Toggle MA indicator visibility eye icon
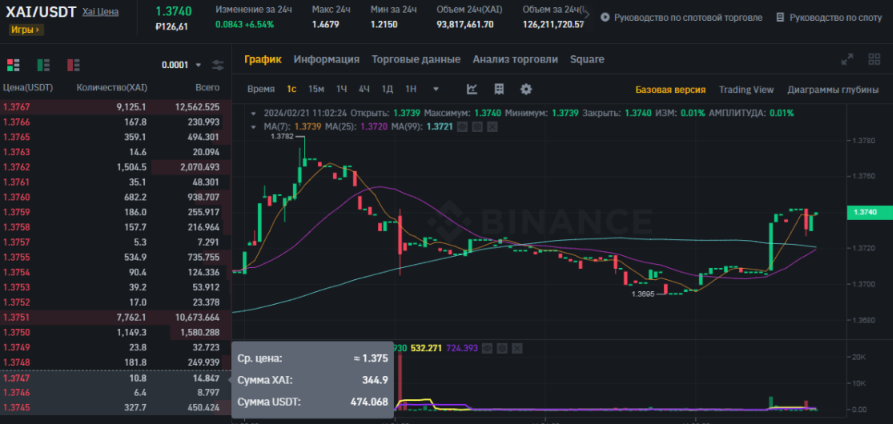The image size is (893, 424). (462, 127)
